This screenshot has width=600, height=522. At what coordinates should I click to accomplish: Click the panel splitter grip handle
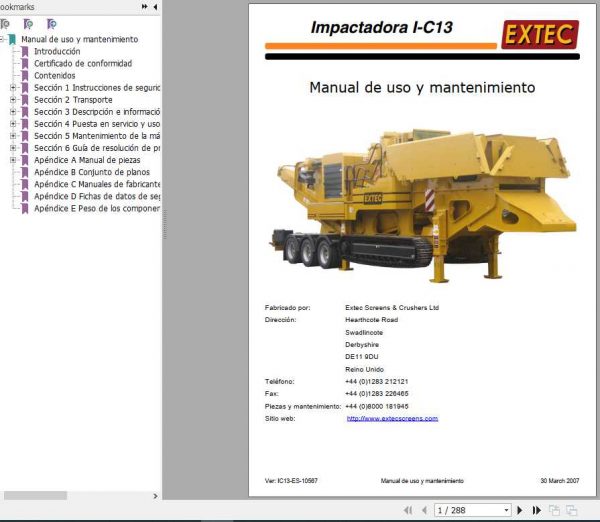[x=165, y=225]
